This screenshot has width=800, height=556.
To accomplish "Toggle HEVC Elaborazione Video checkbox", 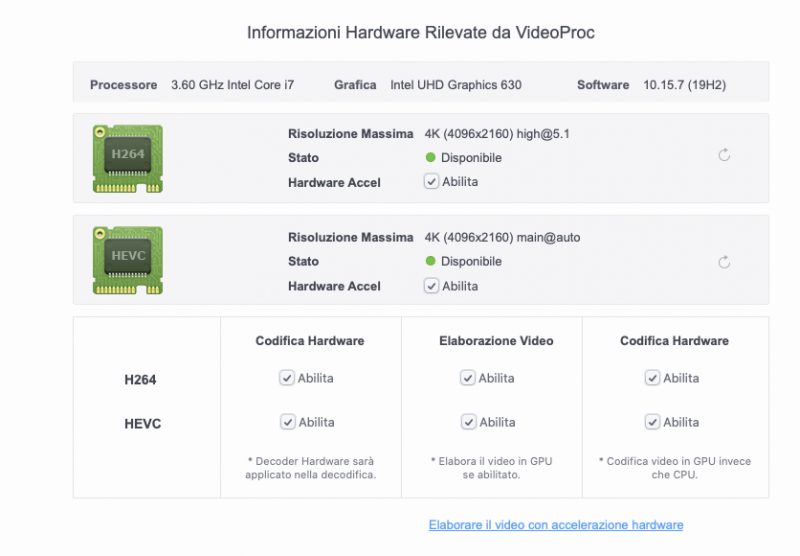I will point(469,422).
